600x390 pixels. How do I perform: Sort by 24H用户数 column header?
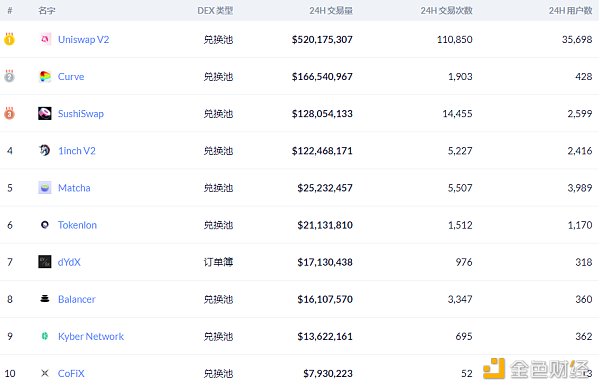571,11
